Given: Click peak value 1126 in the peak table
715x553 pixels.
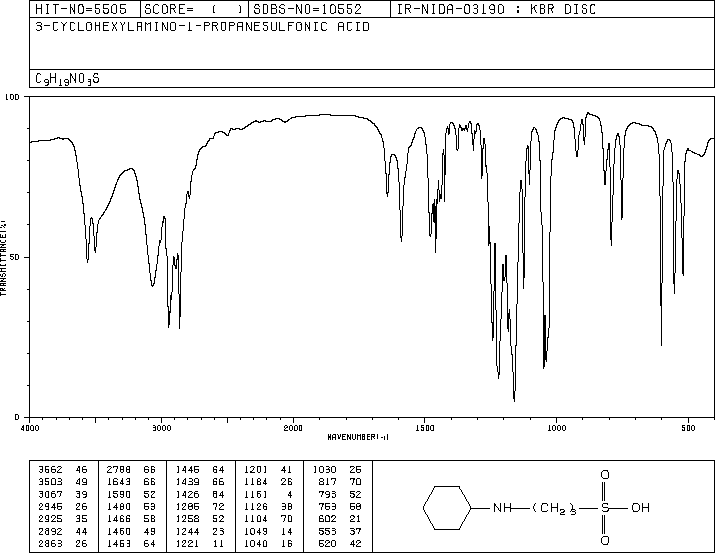Looking at the screenshot, I should pos(256,506).
